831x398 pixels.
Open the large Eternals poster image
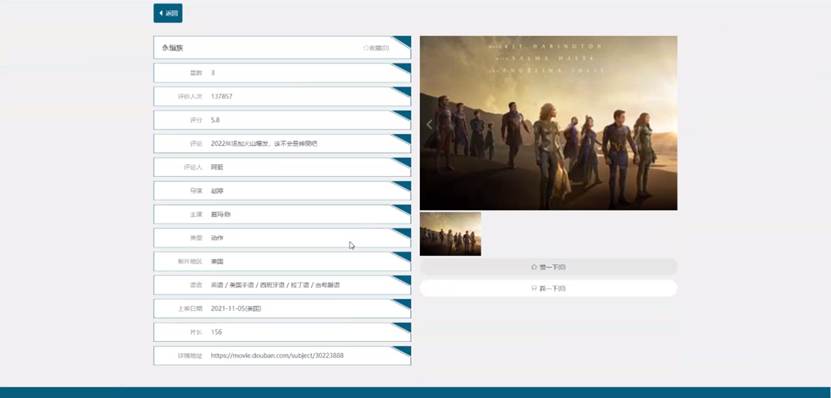[549, 123]
